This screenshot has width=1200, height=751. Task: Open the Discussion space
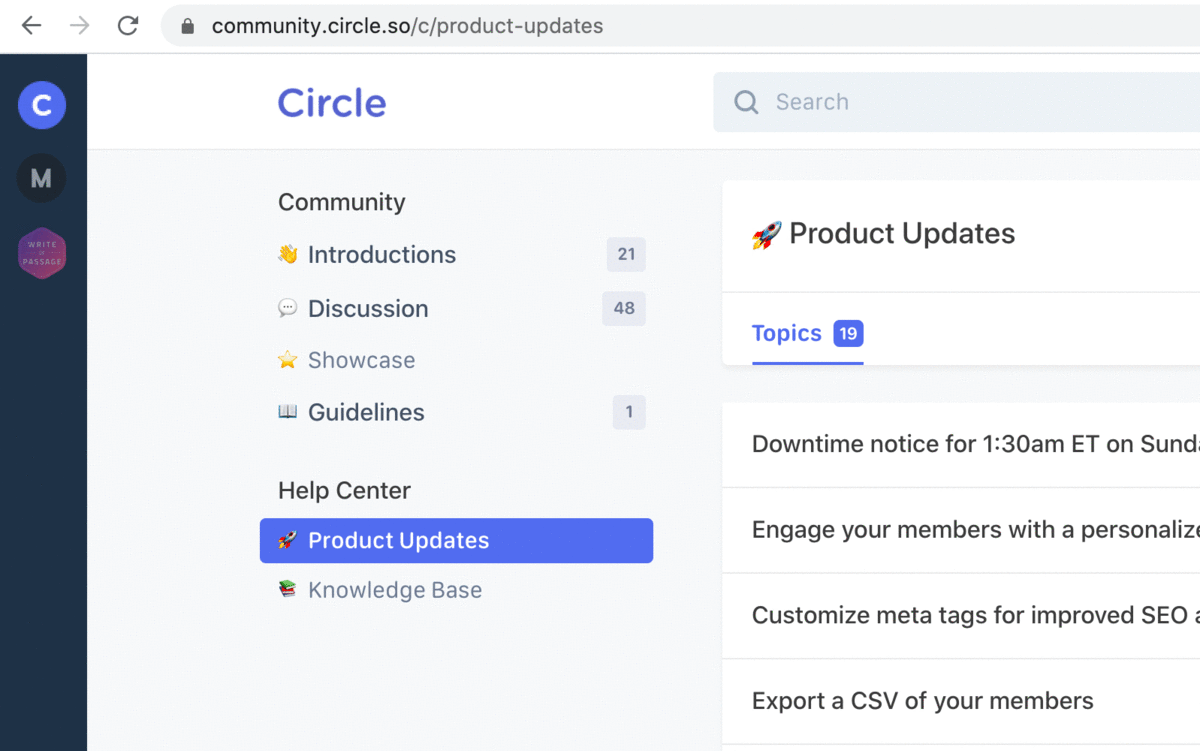(367, 309)
